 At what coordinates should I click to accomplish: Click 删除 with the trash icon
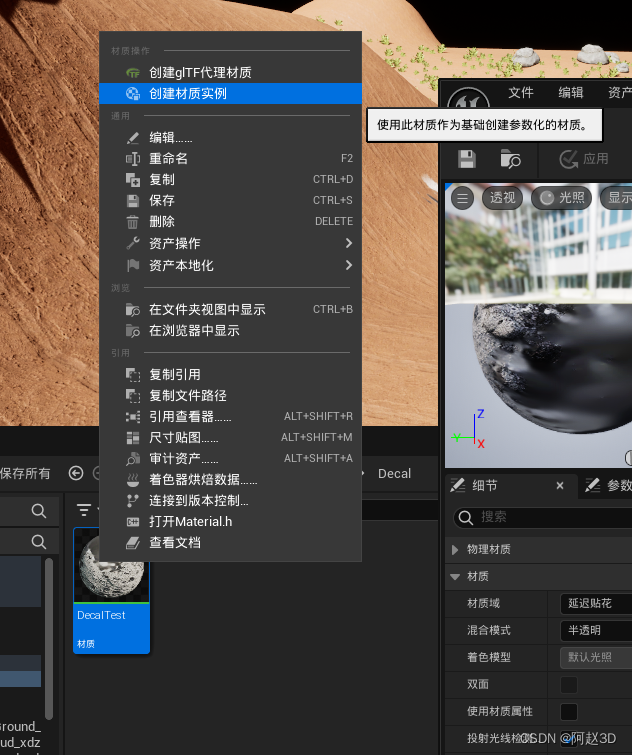[162, 222]
